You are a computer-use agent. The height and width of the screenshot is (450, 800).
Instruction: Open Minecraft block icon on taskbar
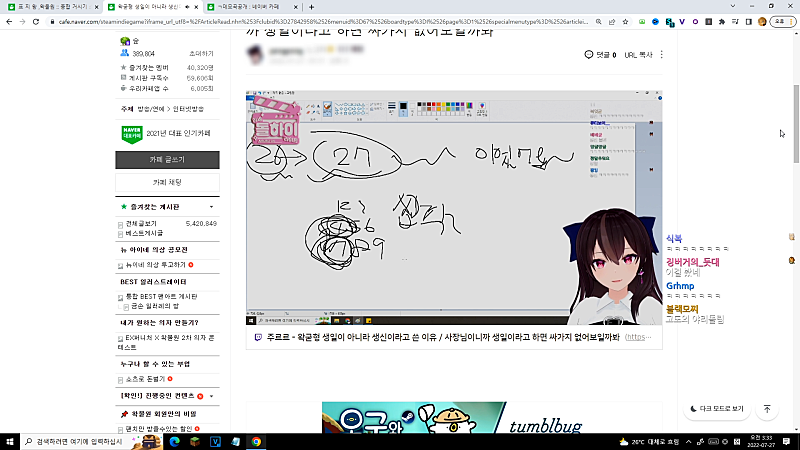tap(195, 441)
